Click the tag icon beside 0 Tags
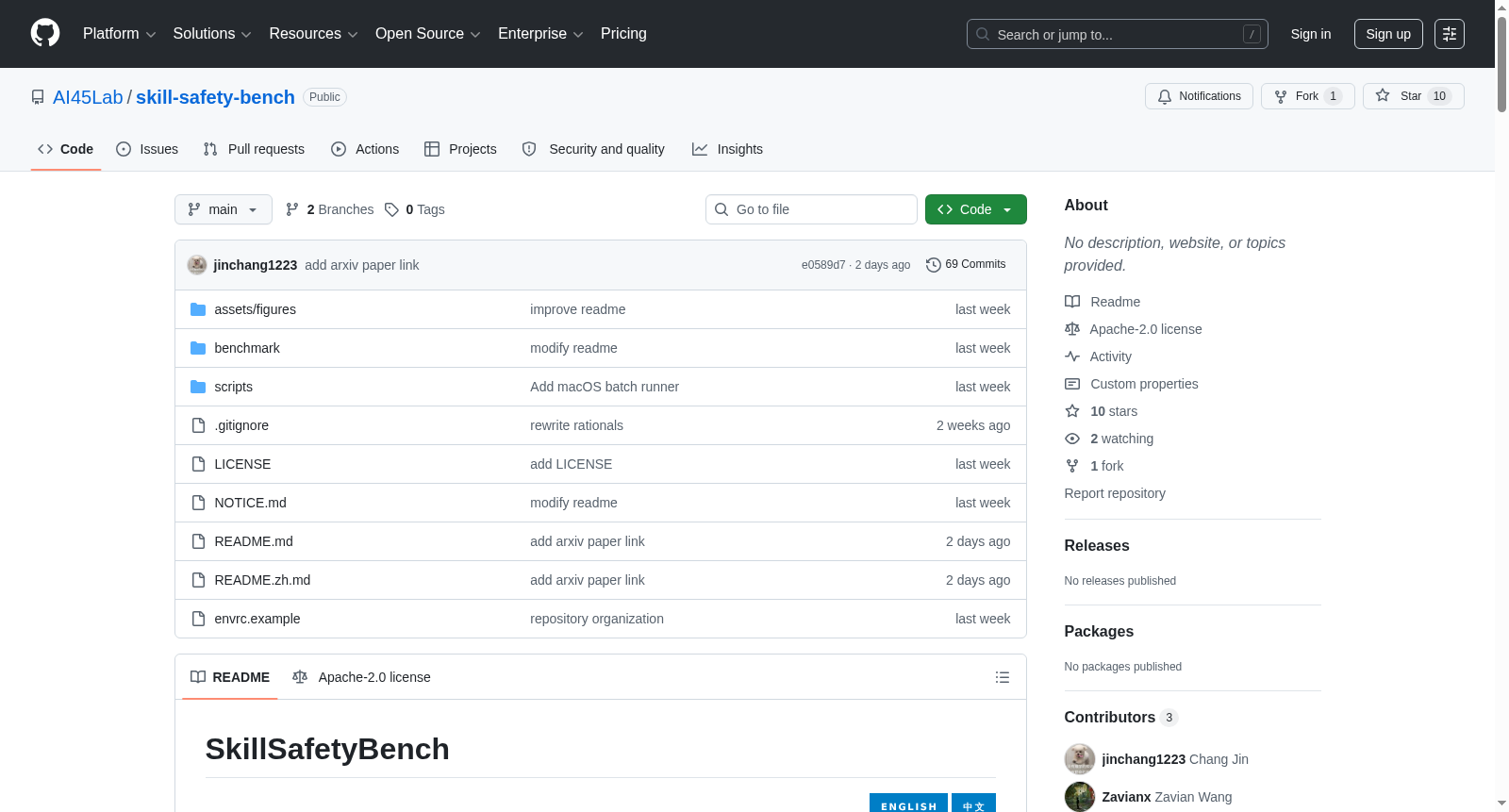 click(x=392, y=209)
